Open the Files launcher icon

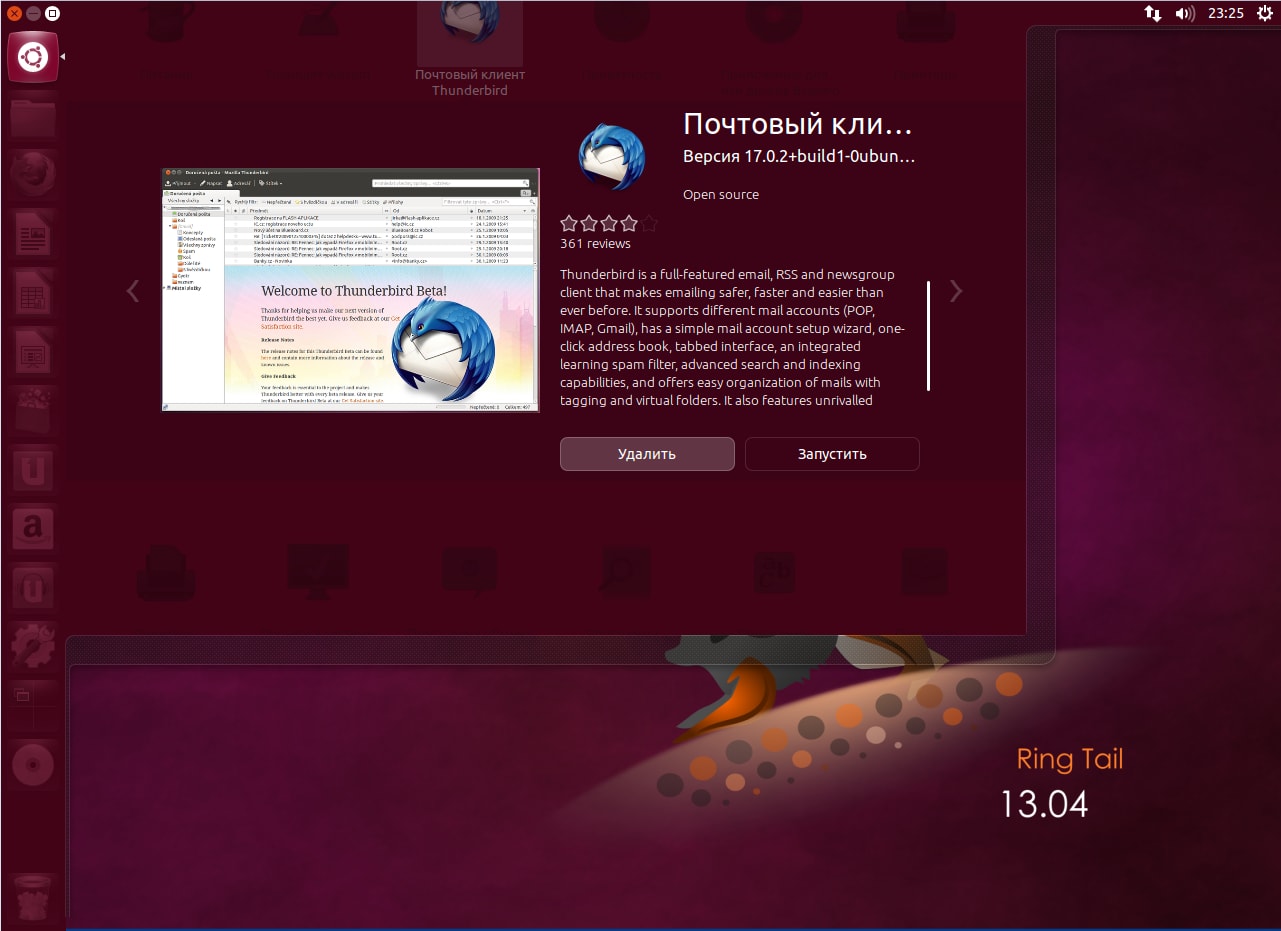click(x=32, y=118)
